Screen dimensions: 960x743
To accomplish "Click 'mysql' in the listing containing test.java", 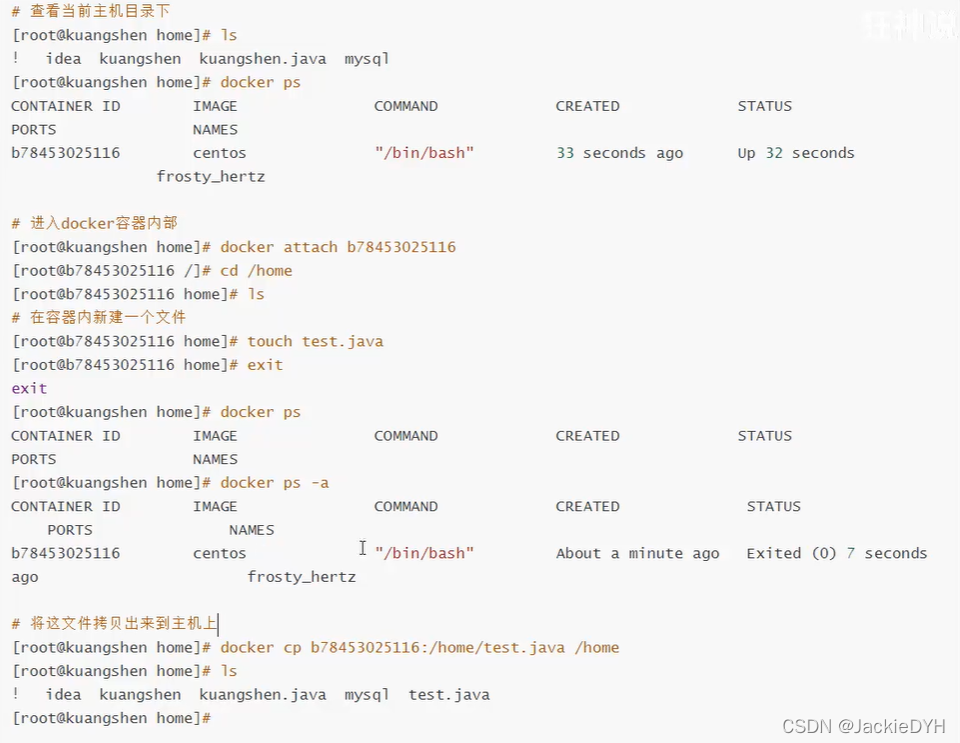I will 366,695.
